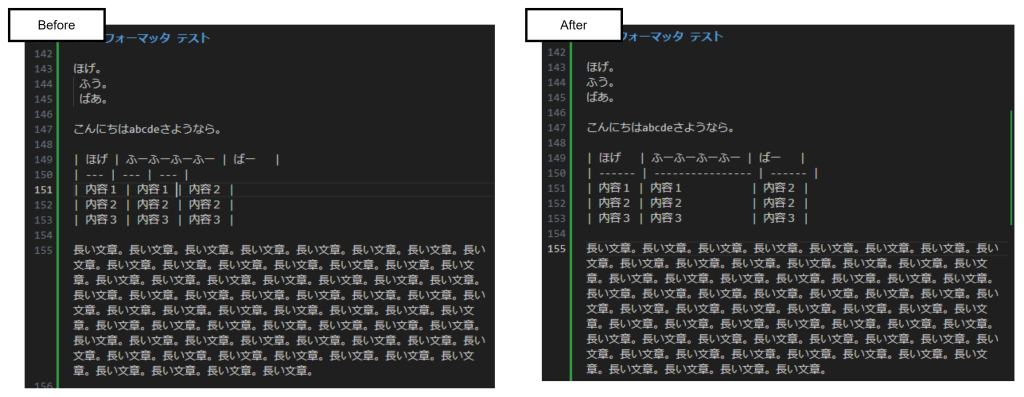Click the long 長い文章 paragraph in After editor
Viewport: 1024px width, 397px height.
tap(793, 309)
